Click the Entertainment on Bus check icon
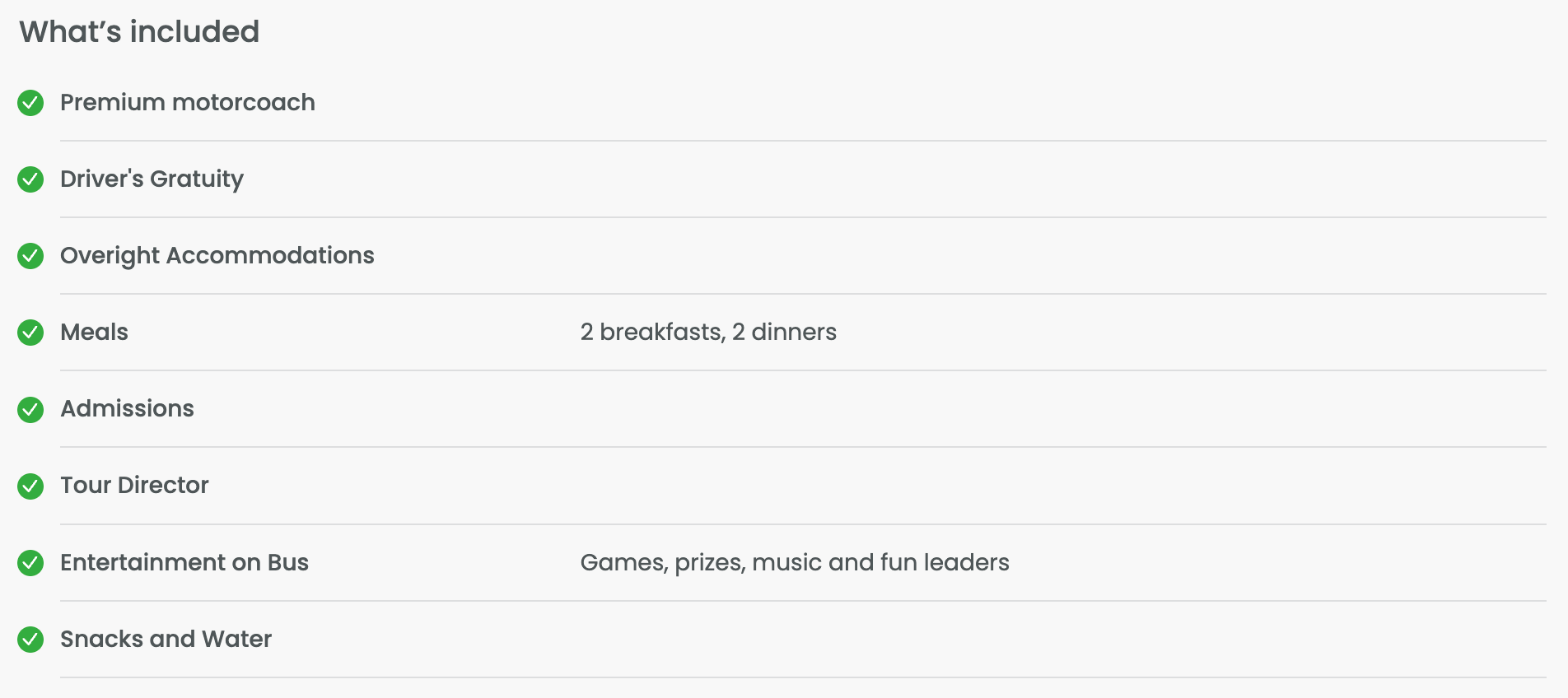 click(30, 563)
